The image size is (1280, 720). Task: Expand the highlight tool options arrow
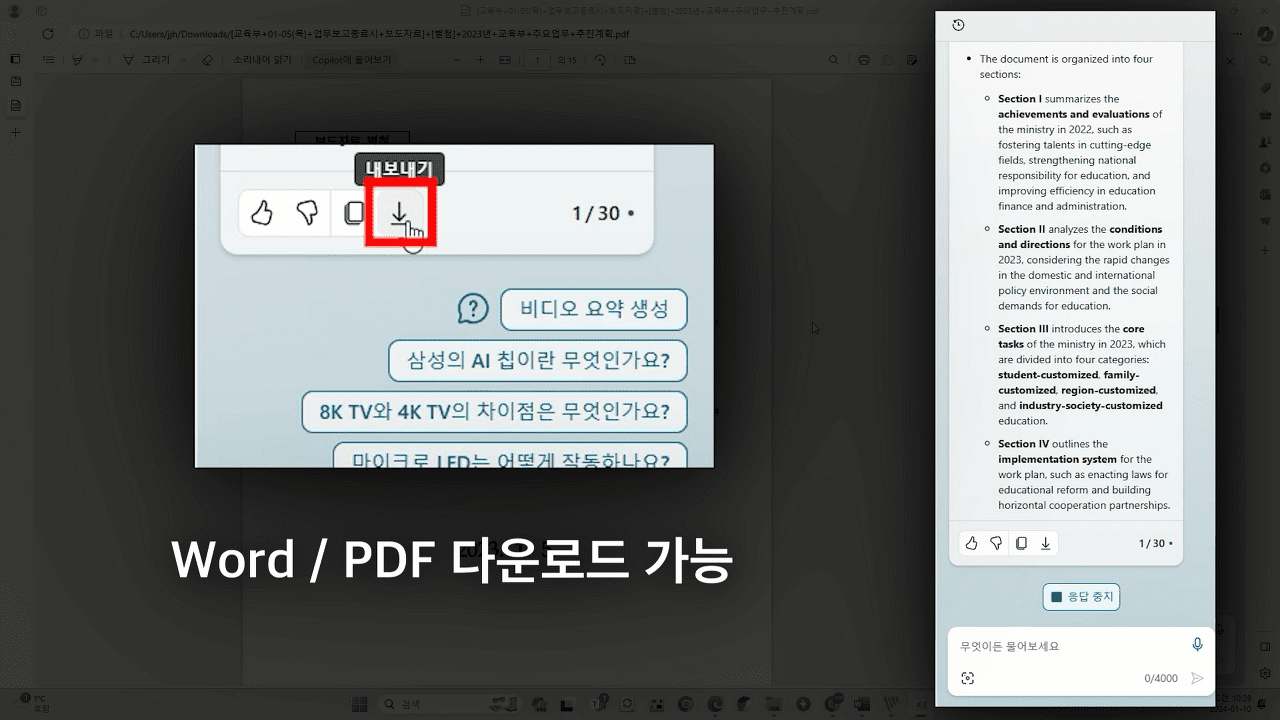tap(95, 60)
